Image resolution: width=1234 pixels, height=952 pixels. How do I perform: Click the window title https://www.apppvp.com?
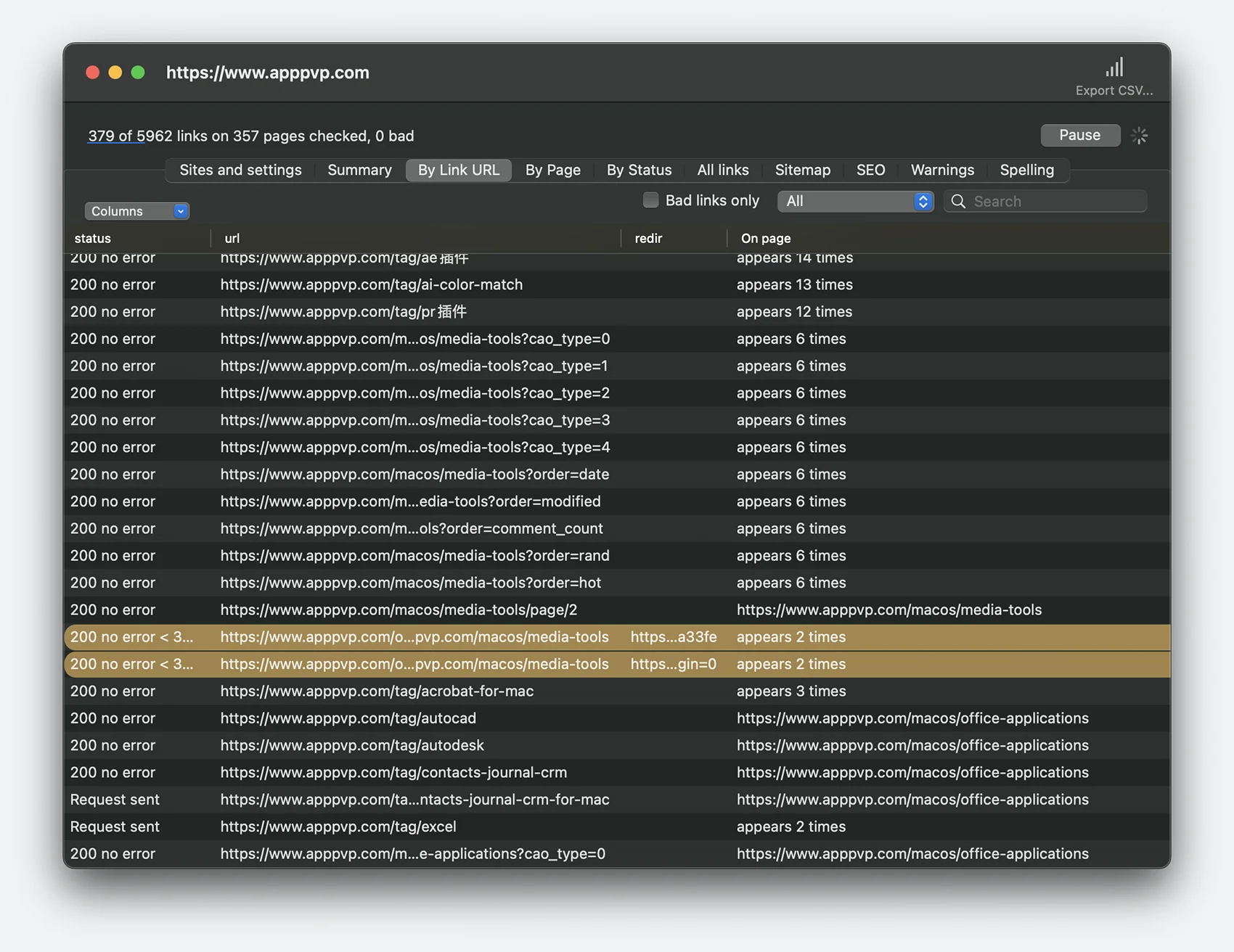pos(267,73)
